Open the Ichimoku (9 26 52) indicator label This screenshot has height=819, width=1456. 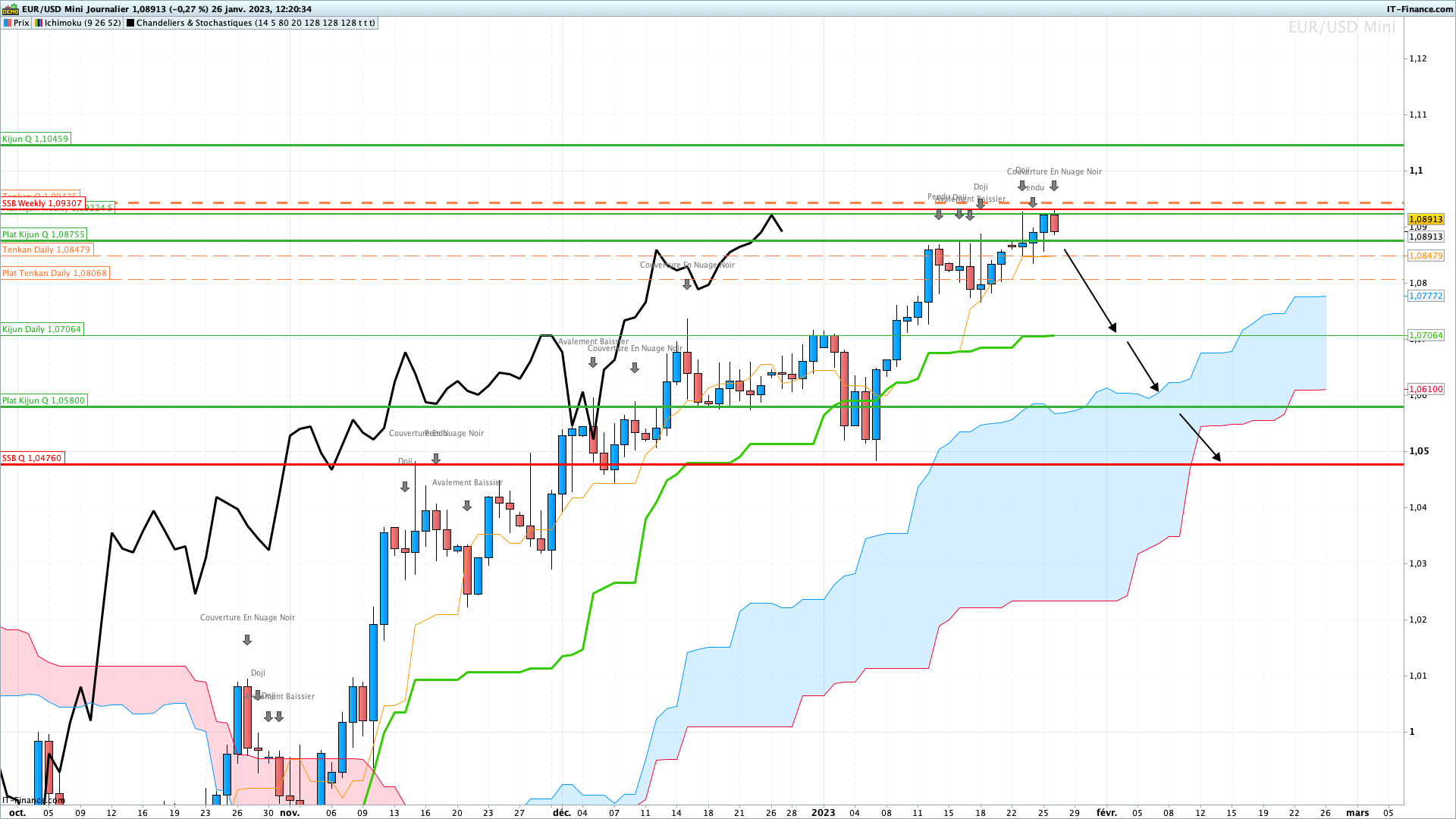pos(83,23)
